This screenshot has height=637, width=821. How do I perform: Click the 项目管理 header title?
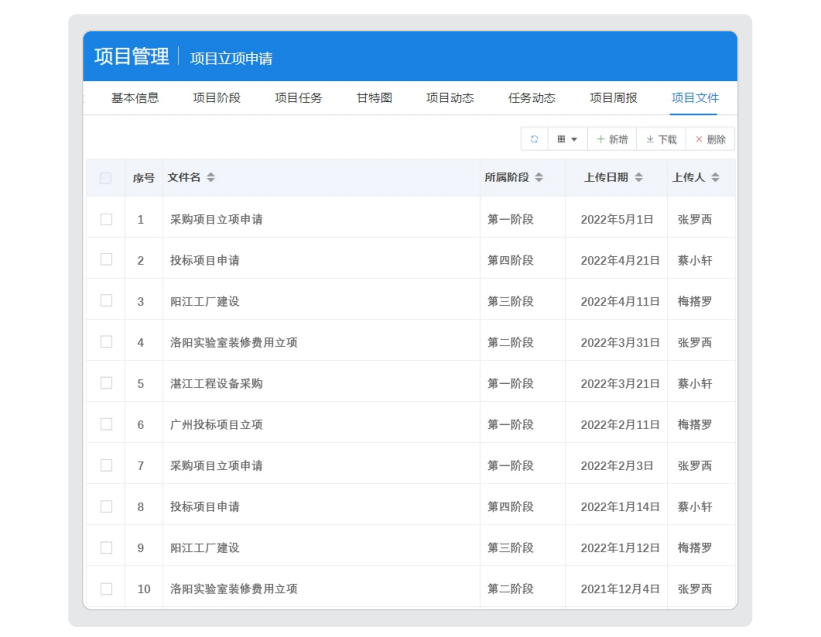(132, 57)
